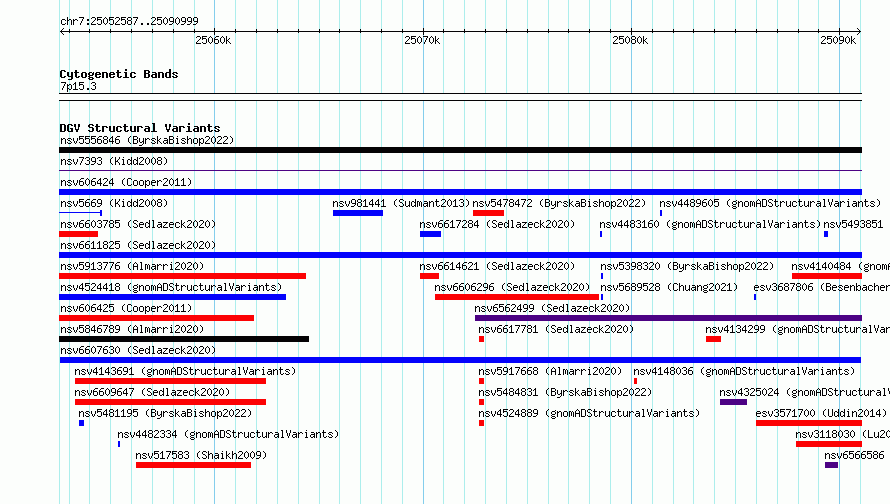
Task: Click the nsv4325024 variant label
Action: 804,392
